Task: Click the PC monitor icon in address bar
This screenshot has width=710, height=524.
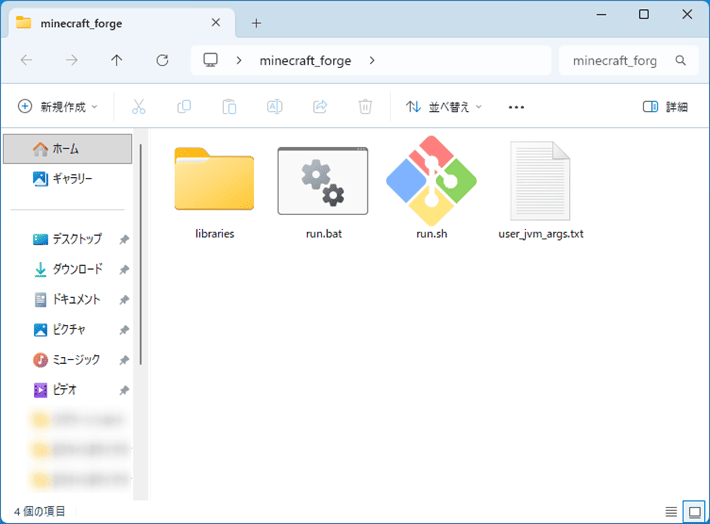Action: click(x=210, y=60)
